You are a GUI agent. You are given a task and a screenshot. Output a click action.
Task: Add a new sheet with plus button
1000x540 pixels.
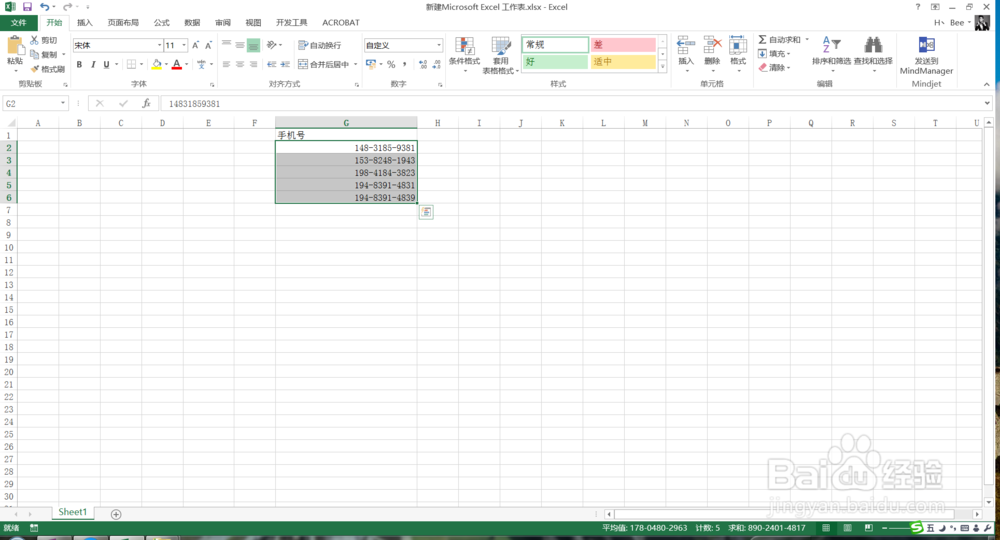pyautogui.click(x=116, y=514)
